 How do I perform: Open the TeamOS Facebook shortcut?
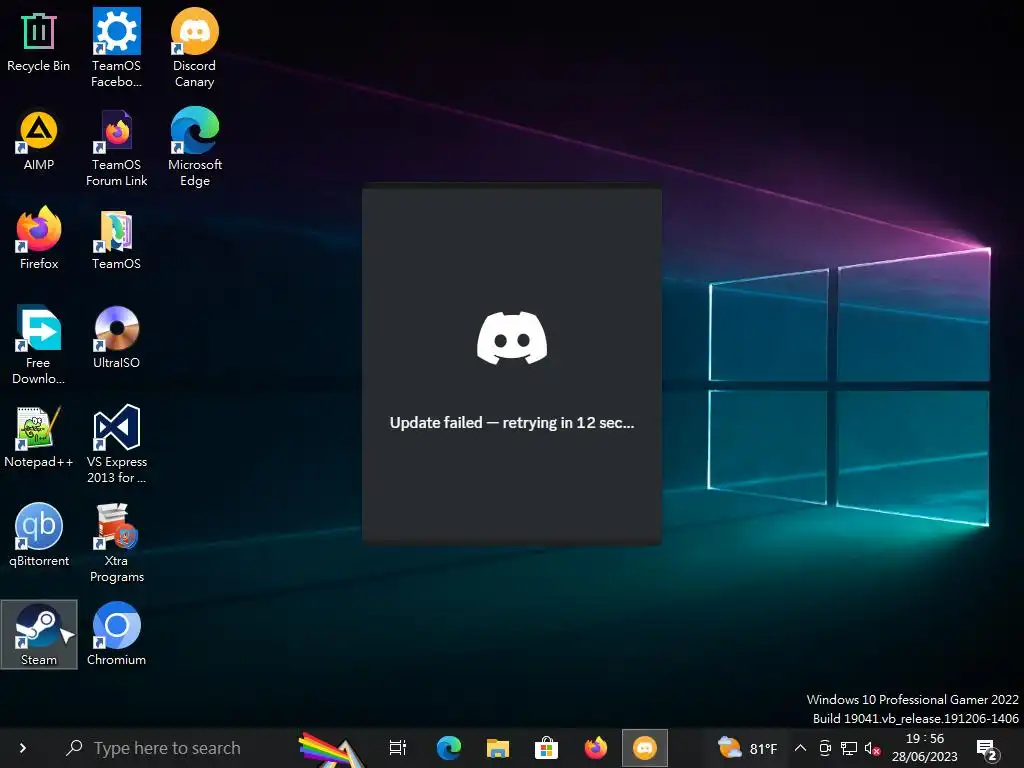[116, 47]
